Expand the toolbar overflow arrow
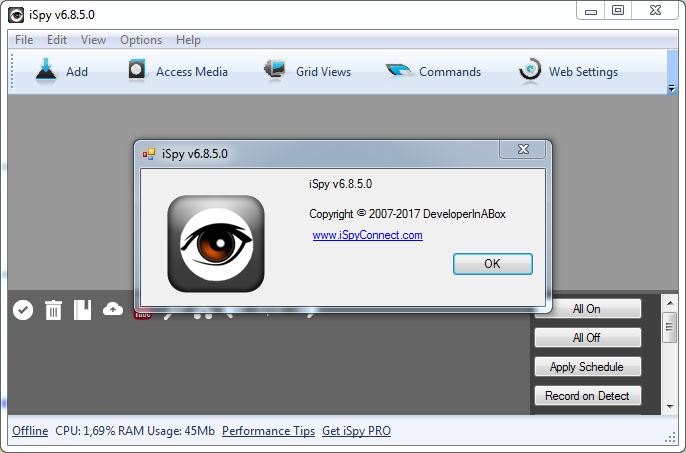Image resolution: width=686 pixels, height=453 pixels. click(x=672, y=88)
